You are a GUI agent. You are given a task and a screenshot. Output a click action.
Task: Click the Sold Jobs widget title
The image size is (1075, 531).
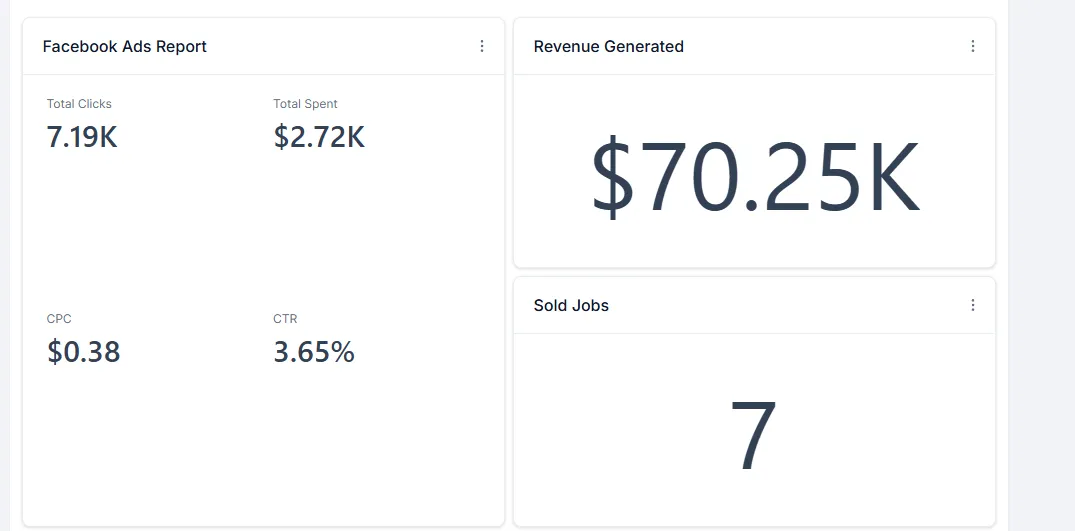tap(571, 305)
